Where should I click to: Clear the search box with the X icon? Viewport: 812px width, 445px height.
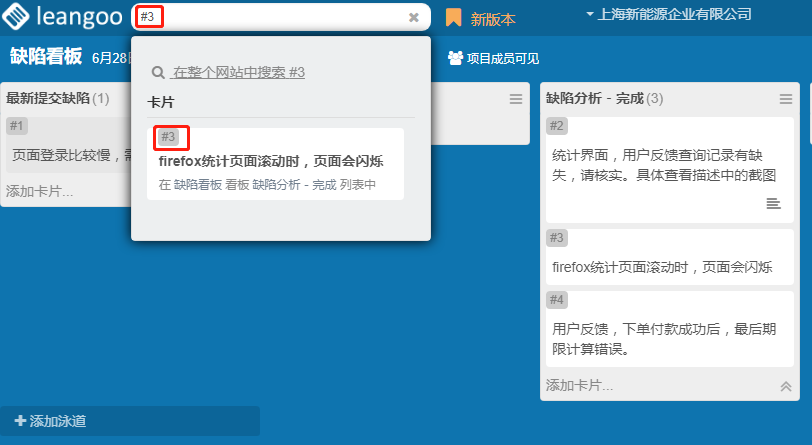coord(414,17)
